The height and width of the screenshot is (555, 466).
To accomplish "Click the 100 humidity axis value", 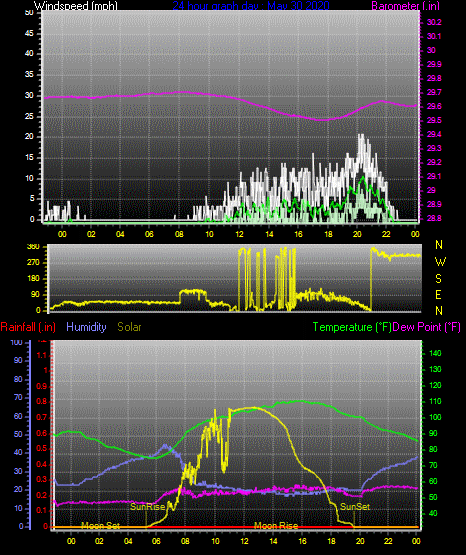I will click(16, 342).
